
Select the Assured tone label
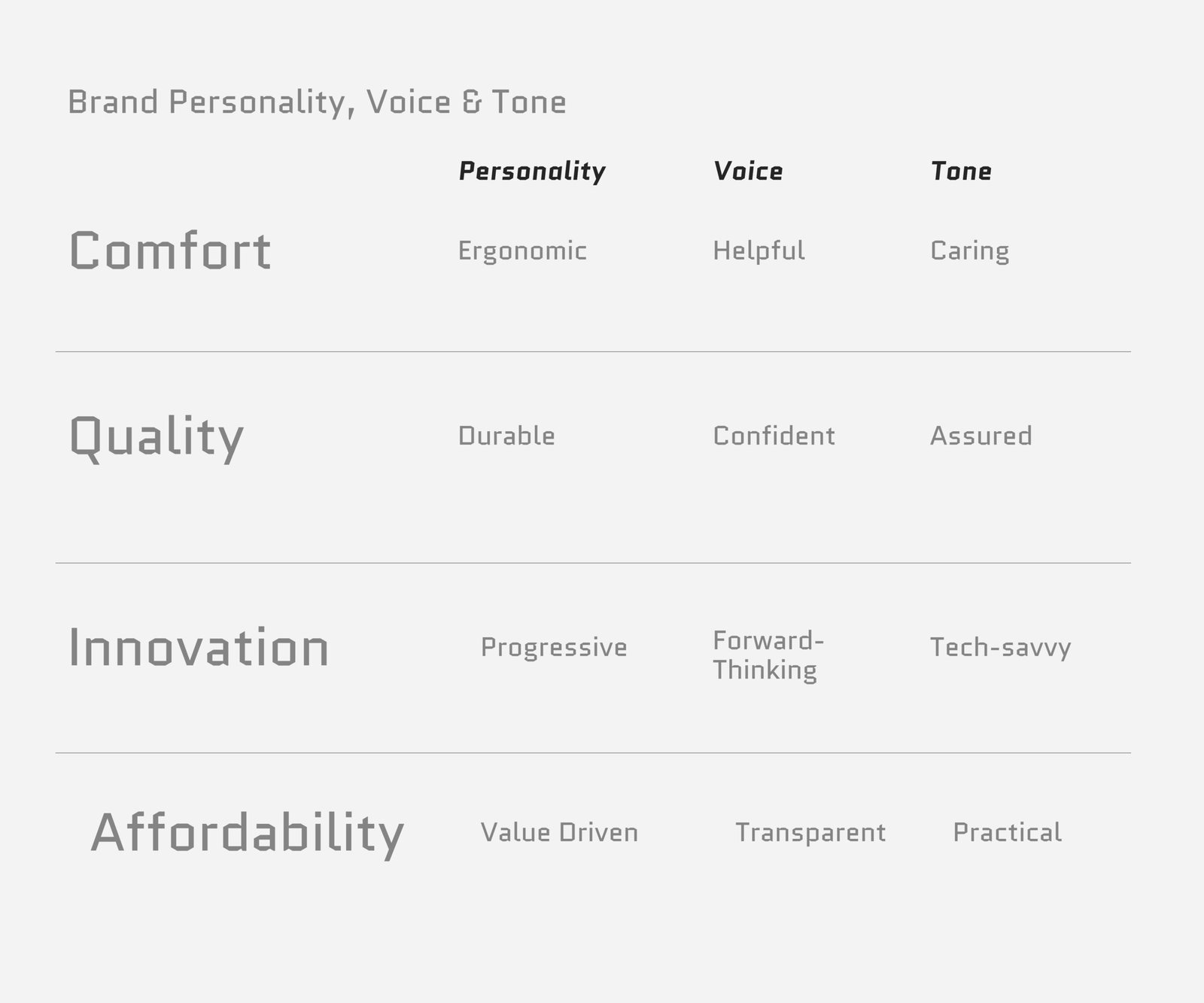981,436
